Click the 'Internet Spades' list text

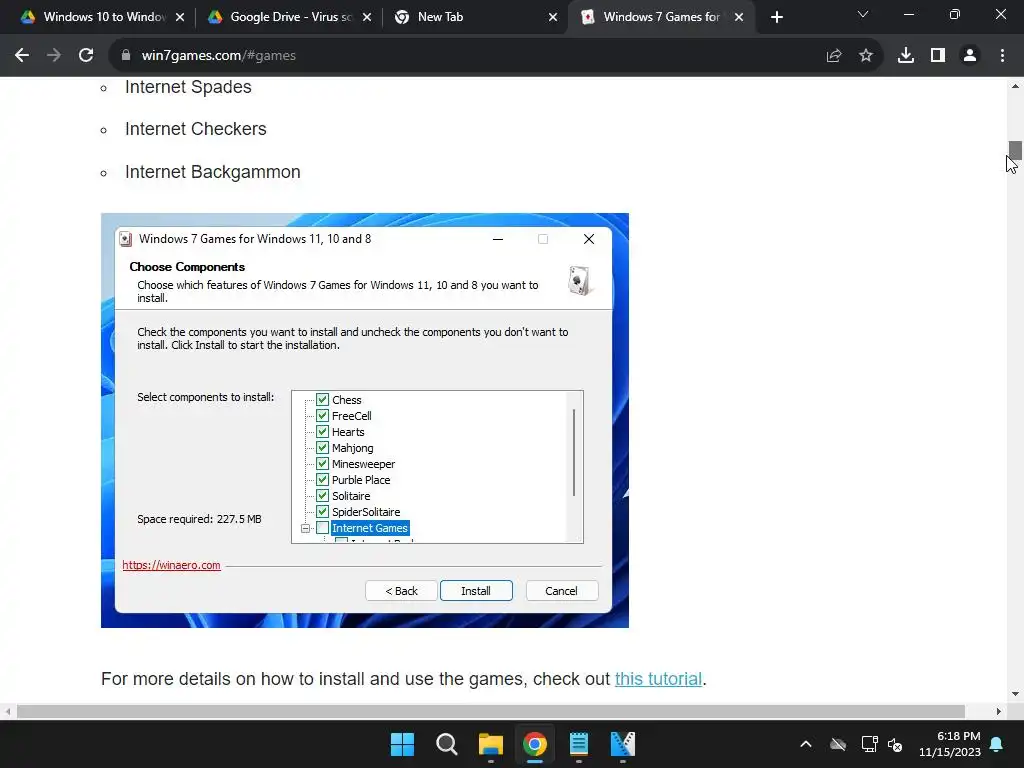coord(188,87)
